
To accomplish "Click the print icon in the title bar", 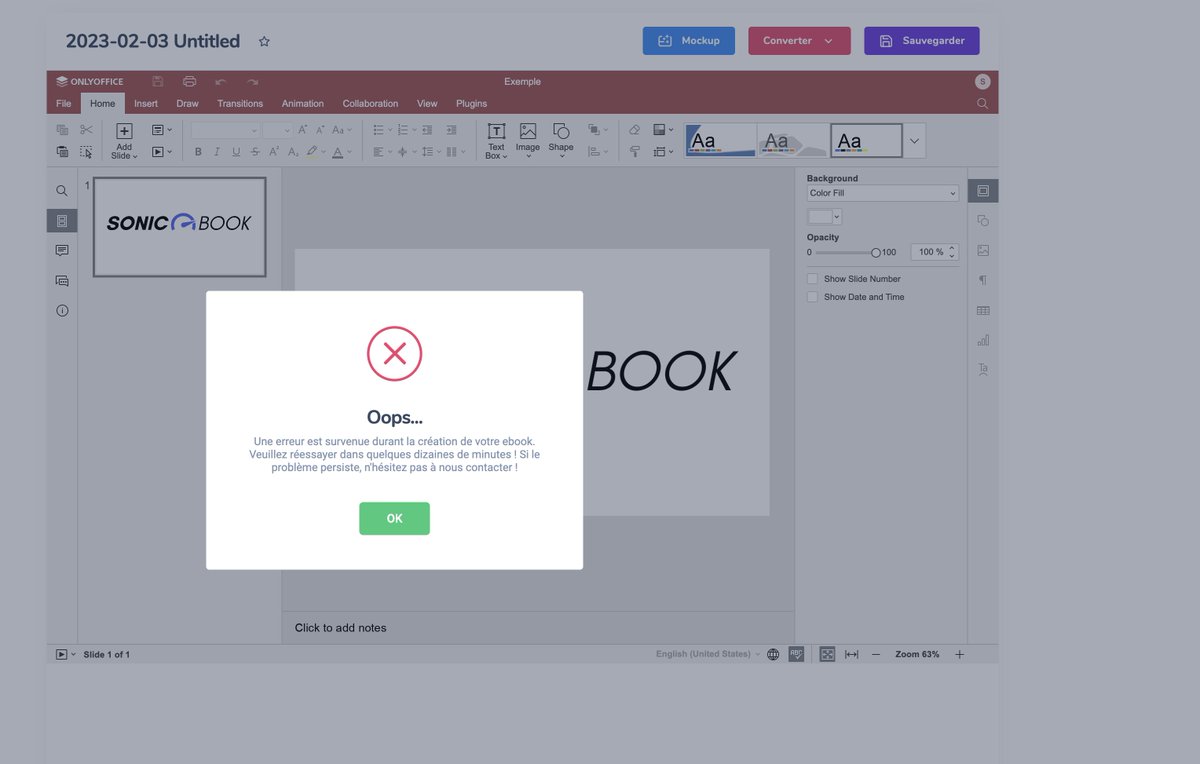I will (x=190, y=81).
